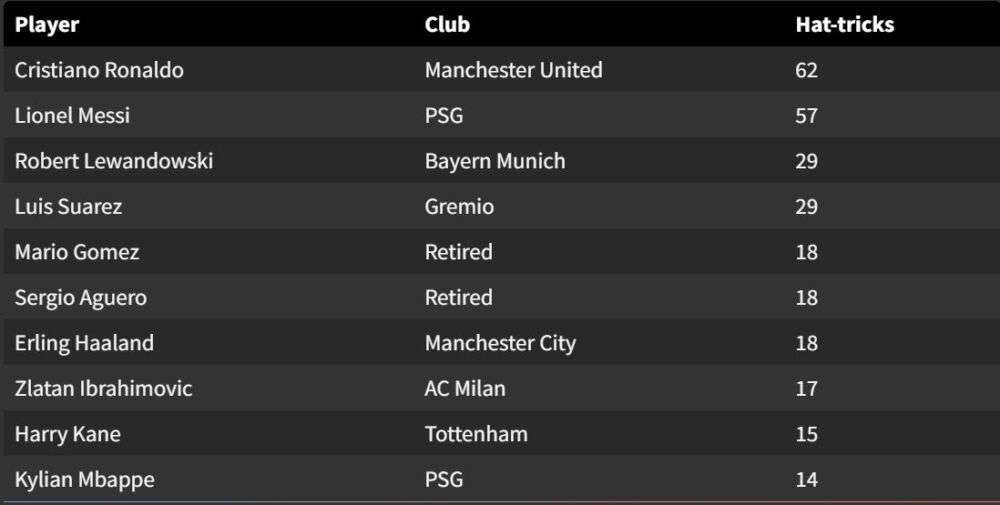The height and width of the screenshot is (505, 1000).
Task: Click the Player column header
Action: pyautogui.click(x=47, y=25)
